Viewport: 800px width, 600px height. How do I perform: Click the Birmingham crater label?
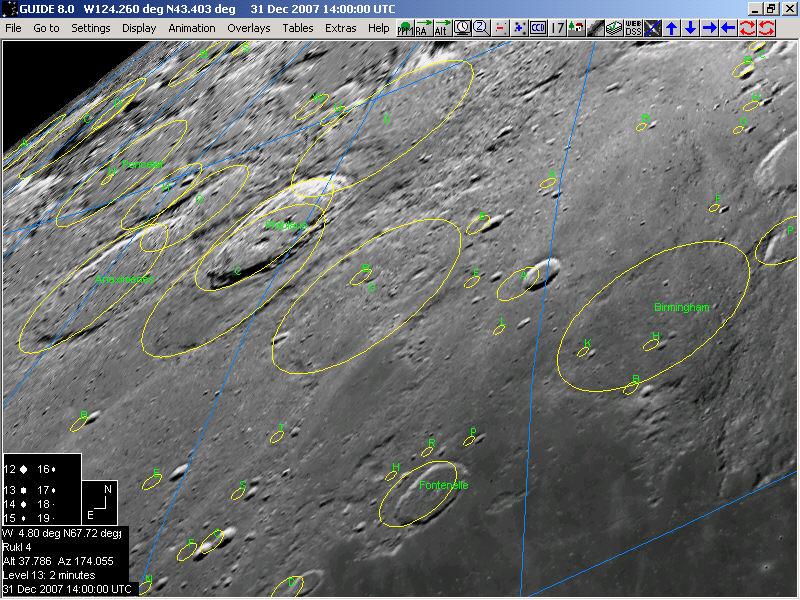tap(681, 307)
